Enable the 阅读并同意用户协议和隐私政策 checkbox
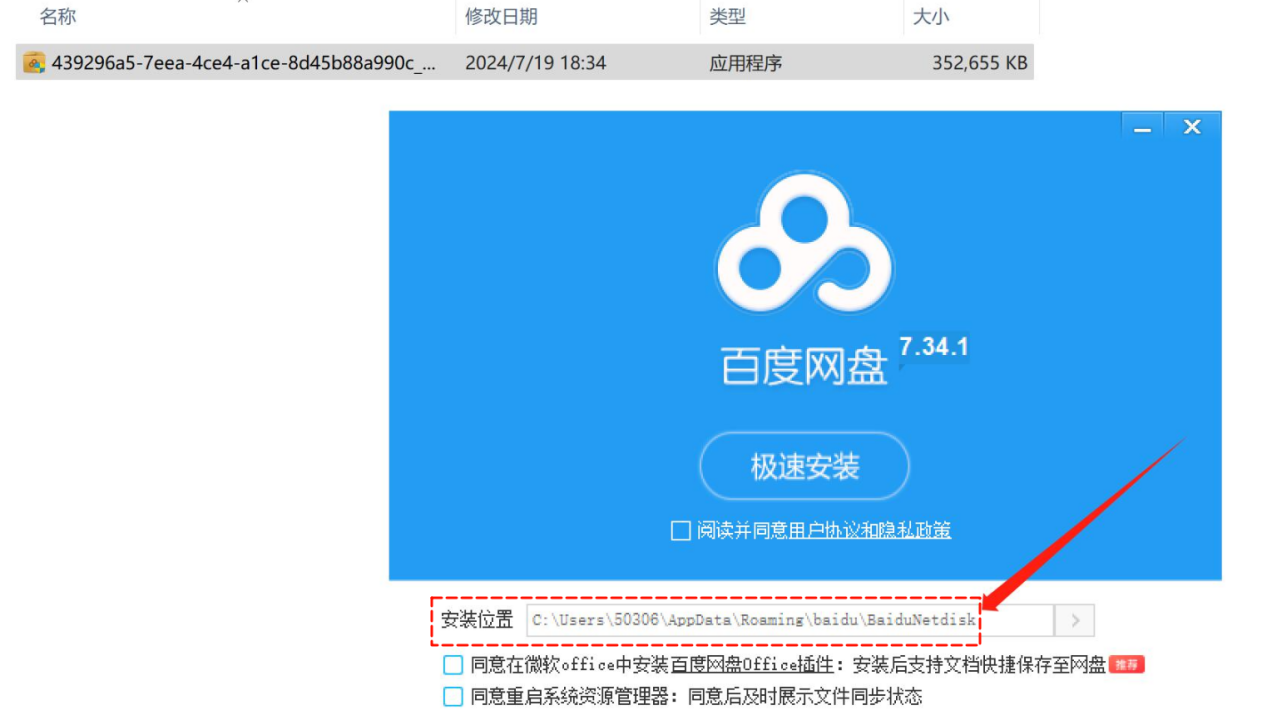This screenshot has height=725, width=1267. coord(681,530)
